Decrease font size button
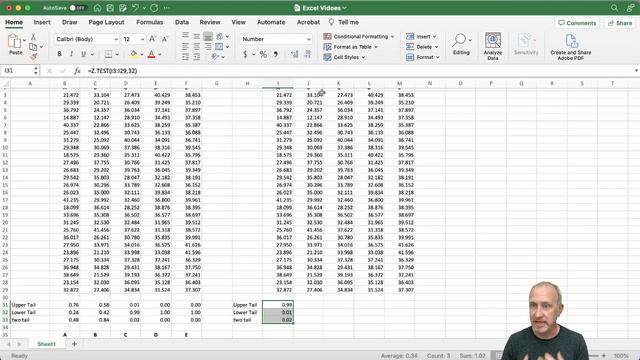The height and width of the screenshot is (360, 640). point(165,39)
